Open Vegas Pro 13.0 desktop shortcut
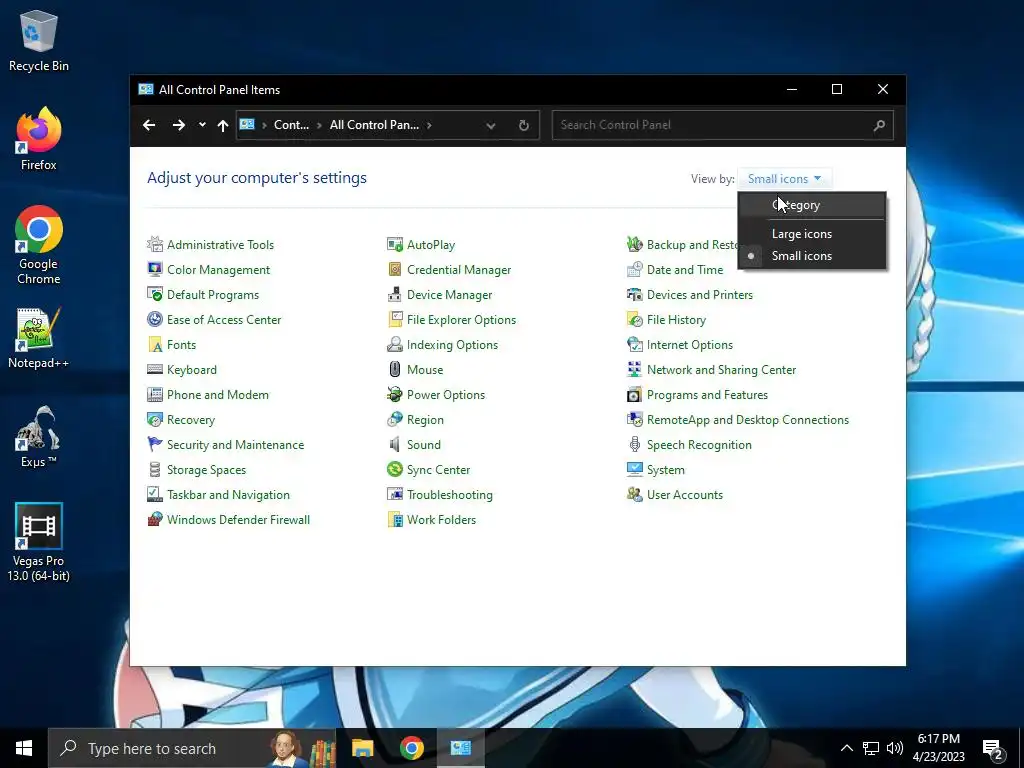The width and height of the screenshot is (1024, 768). pos(39,542)
